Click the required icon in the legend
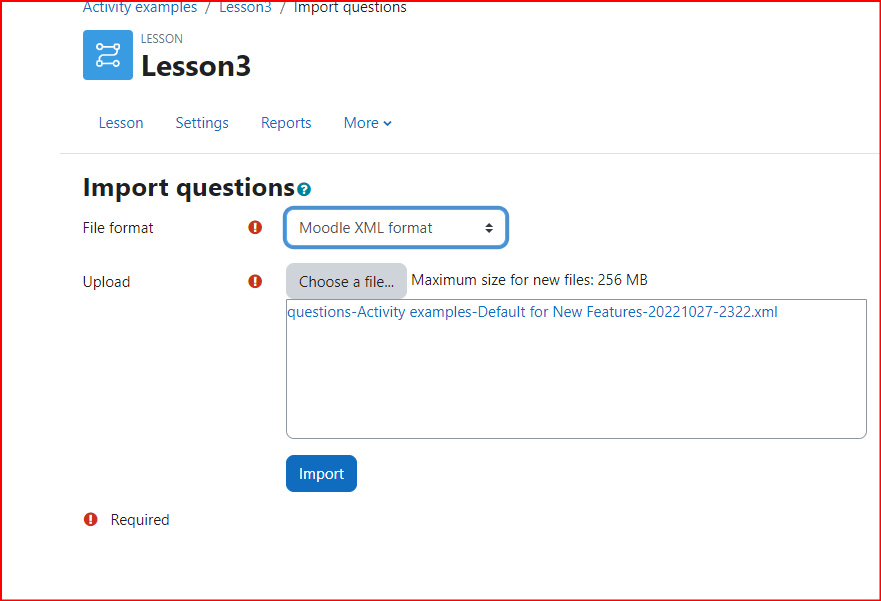881x601 pixels. point(90,520)
